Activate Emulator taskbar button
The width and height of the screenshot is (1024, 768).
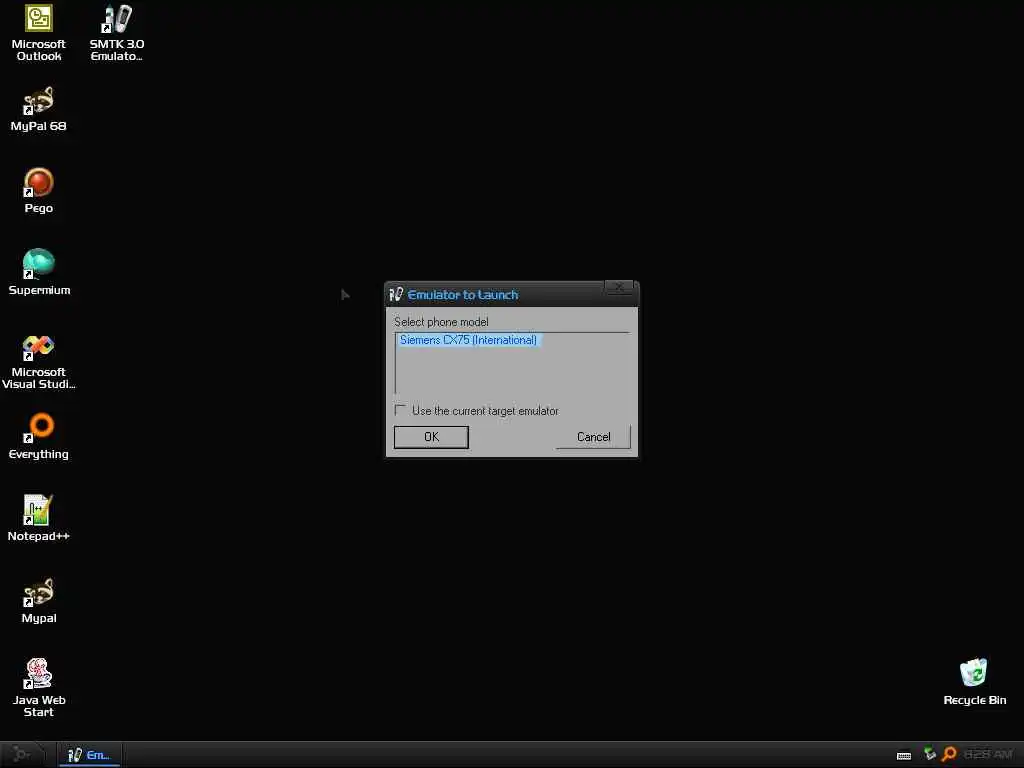point(89,755)
